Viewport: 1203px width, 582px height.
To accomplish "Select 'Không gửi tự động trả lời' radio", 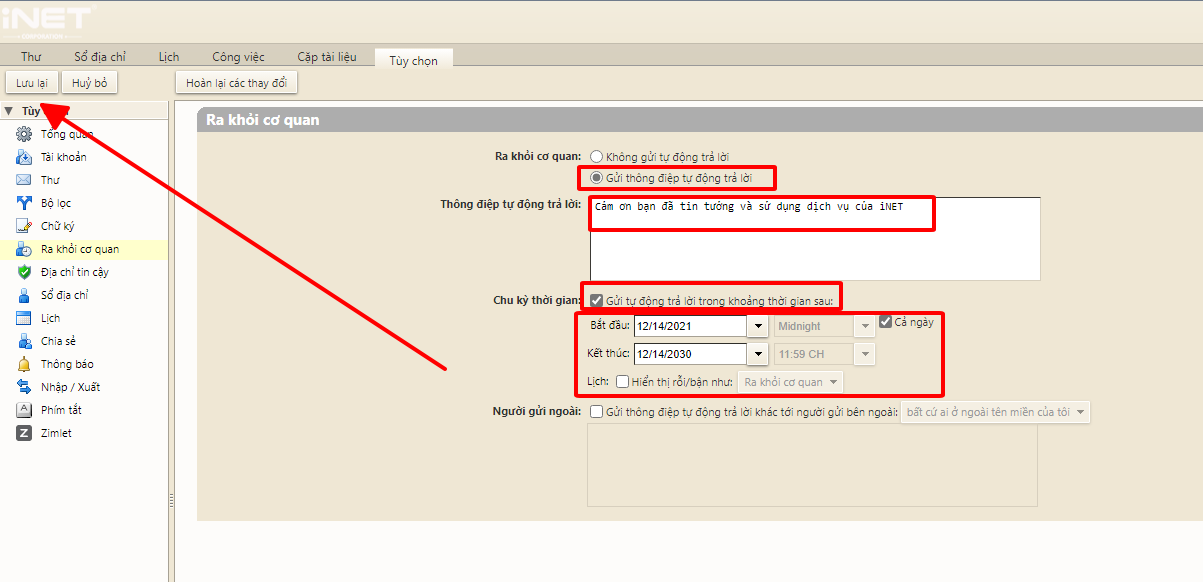I will (x=597, y=156).
